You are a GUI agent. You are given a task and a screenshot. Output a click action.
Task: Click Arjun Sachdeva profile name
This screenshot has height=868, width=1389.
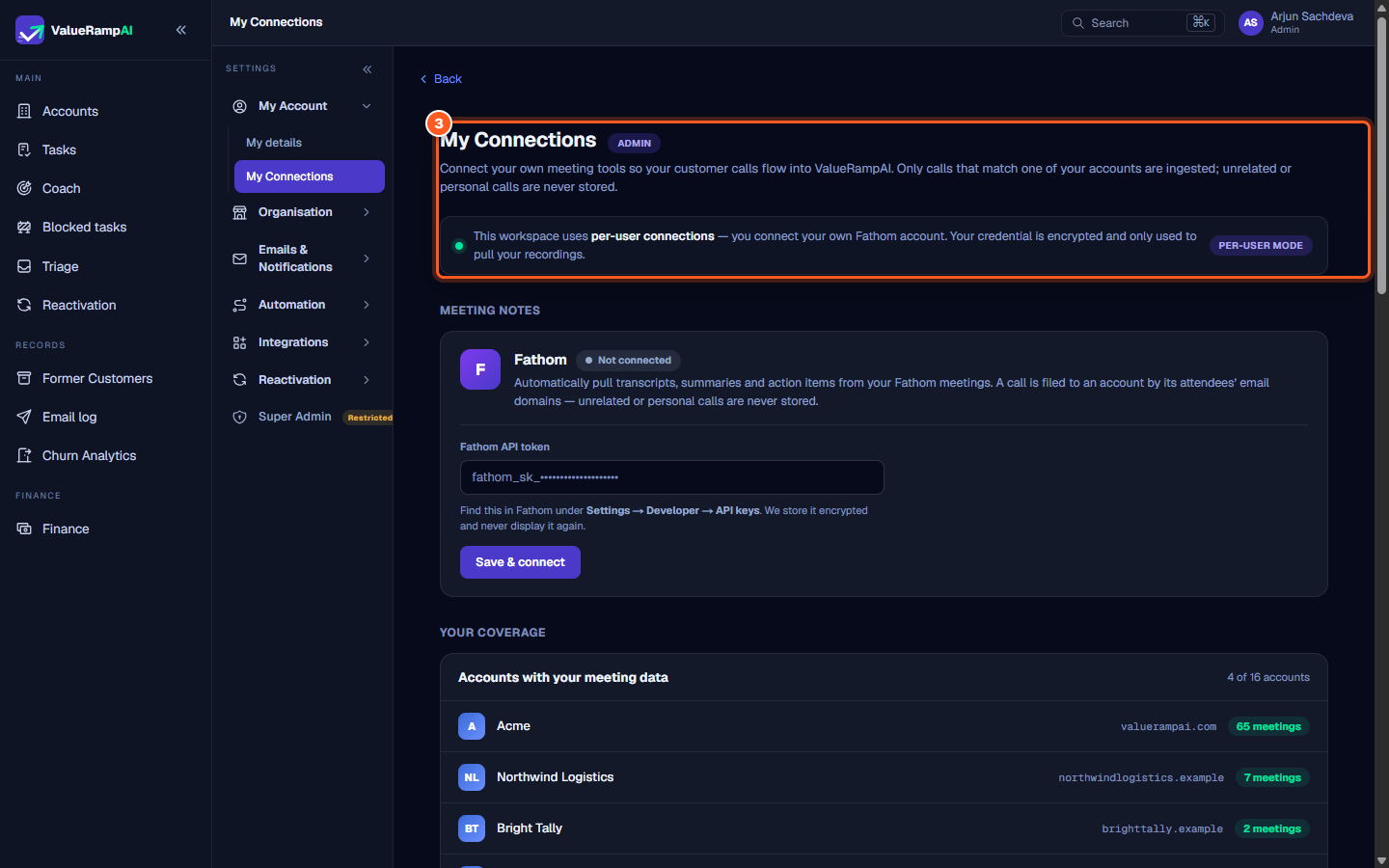pos(1312,16)
